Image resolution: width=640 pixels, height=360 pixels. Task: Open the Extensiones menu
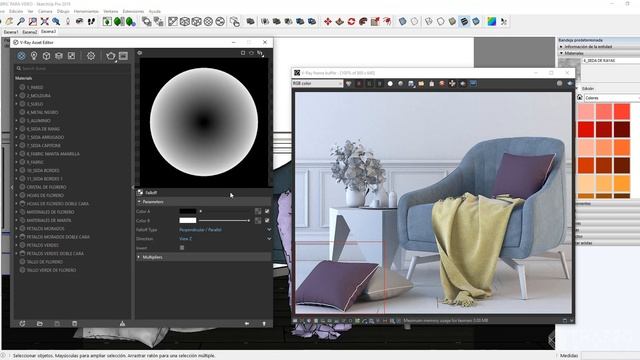133,11
